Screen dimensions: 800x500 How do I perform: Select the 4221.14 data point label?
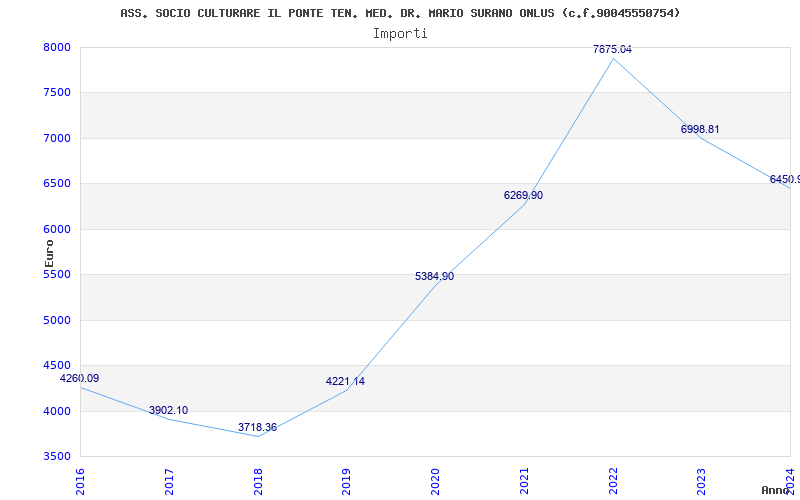(x=345, y=381)
